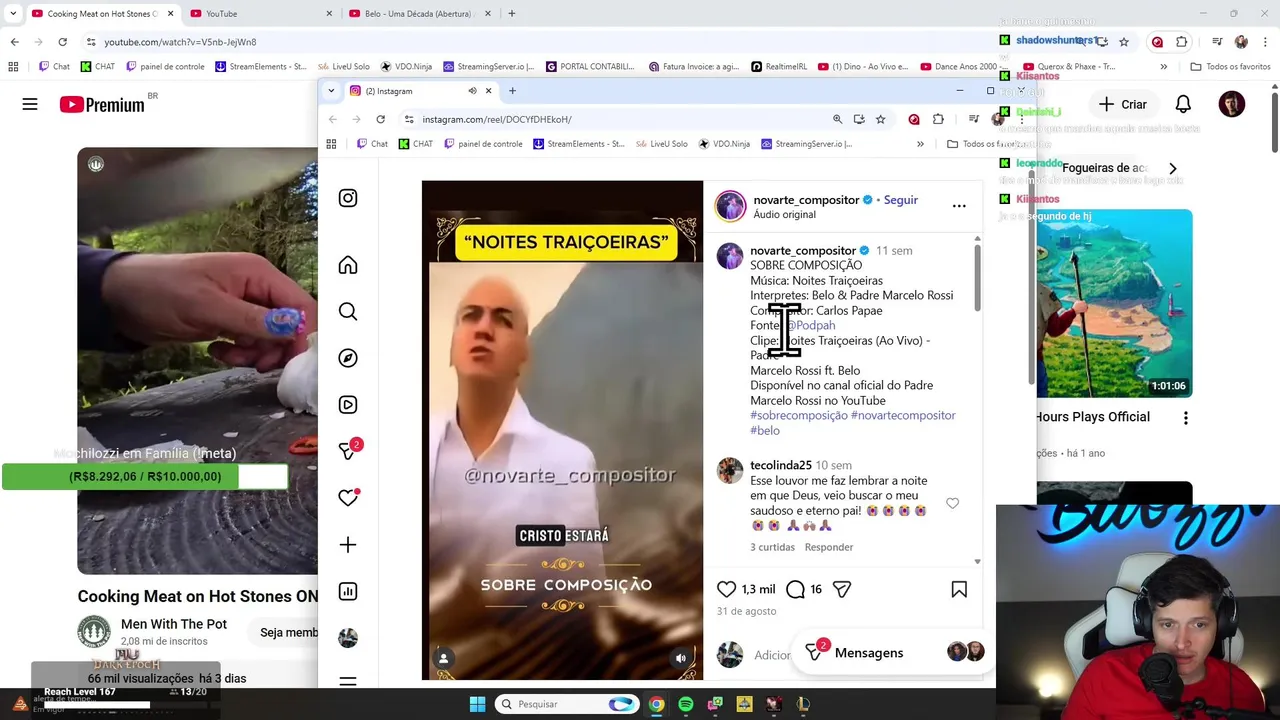The image size is (1280, 720).
Task: Click add comment input field
Action: 772,655
